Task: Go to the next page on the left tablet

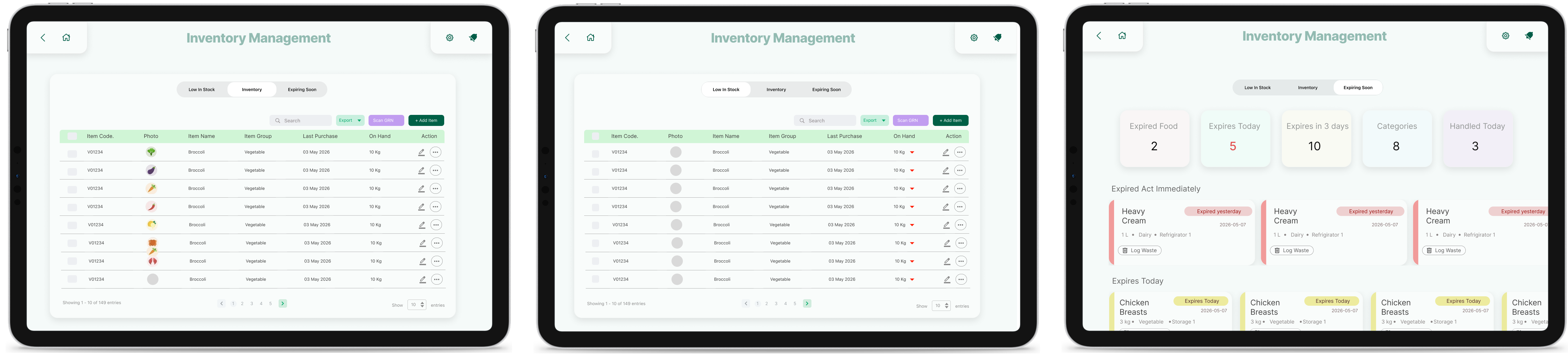Action: [x=282, y=303]
